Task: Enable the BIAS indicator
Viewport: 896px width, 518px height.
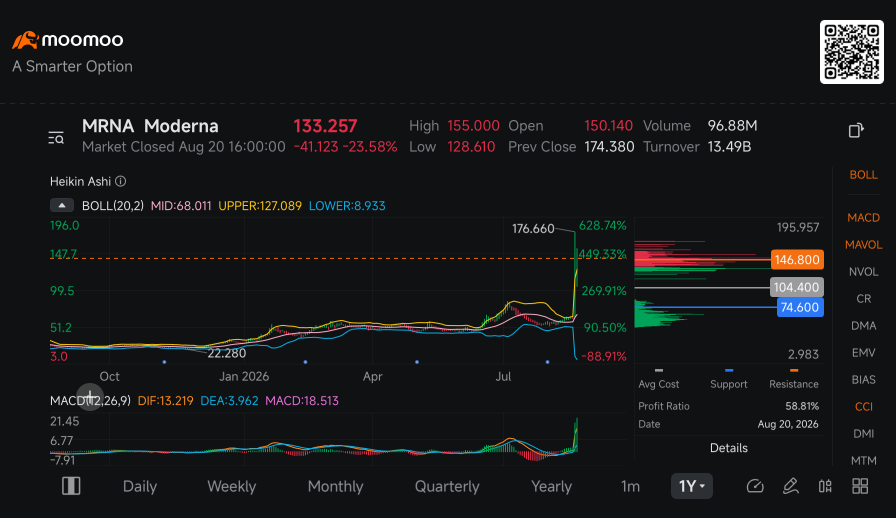Action: click(863, 379)
